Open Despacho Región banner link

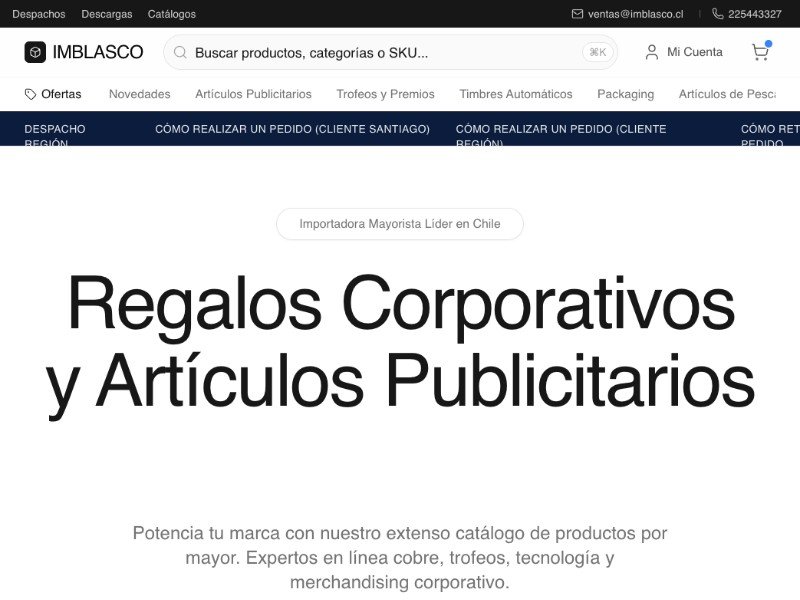click(x=55, y=135)
